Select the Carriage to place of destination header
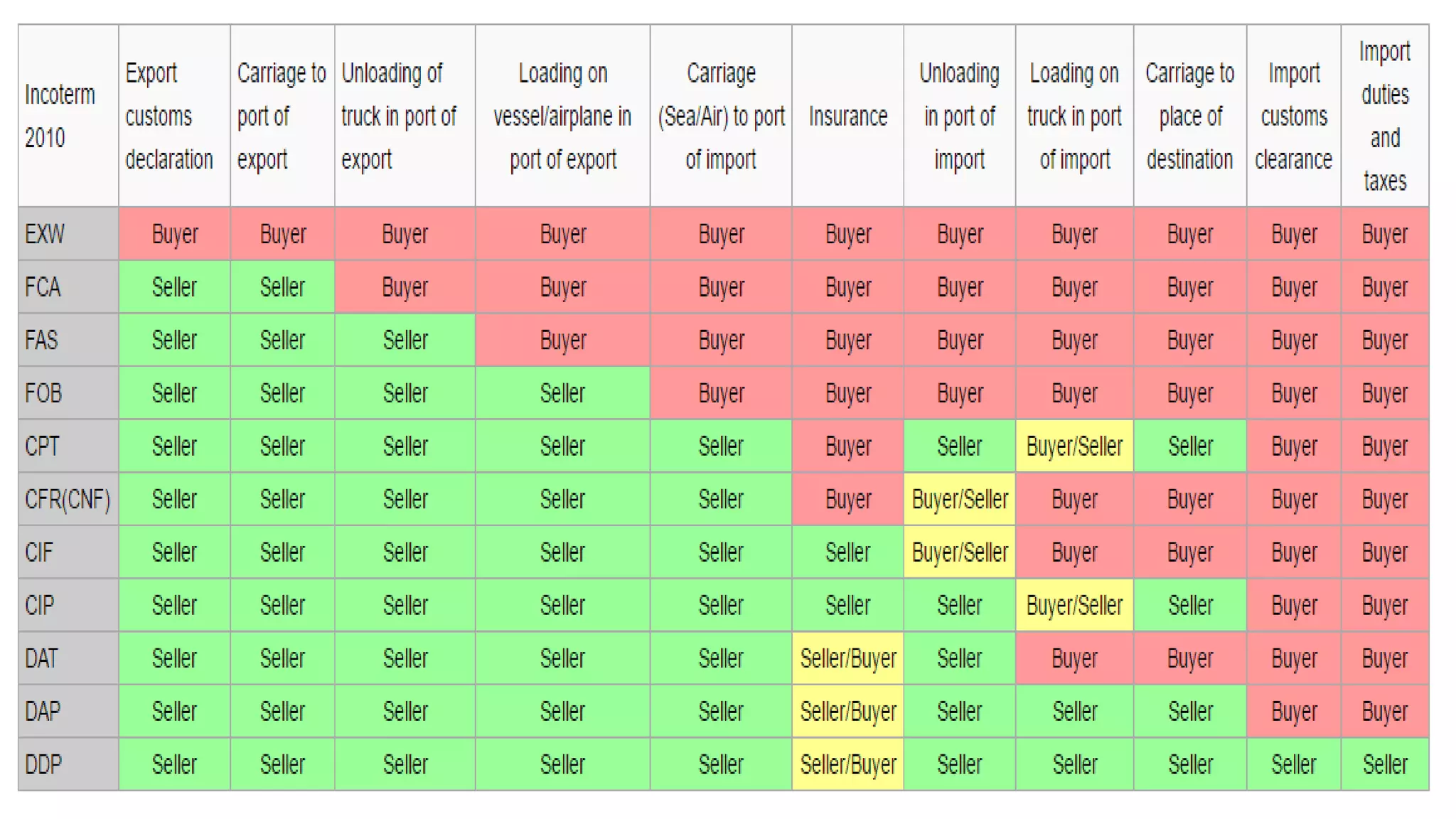This screenshot has height=819, width=1456. (1189, 116)
